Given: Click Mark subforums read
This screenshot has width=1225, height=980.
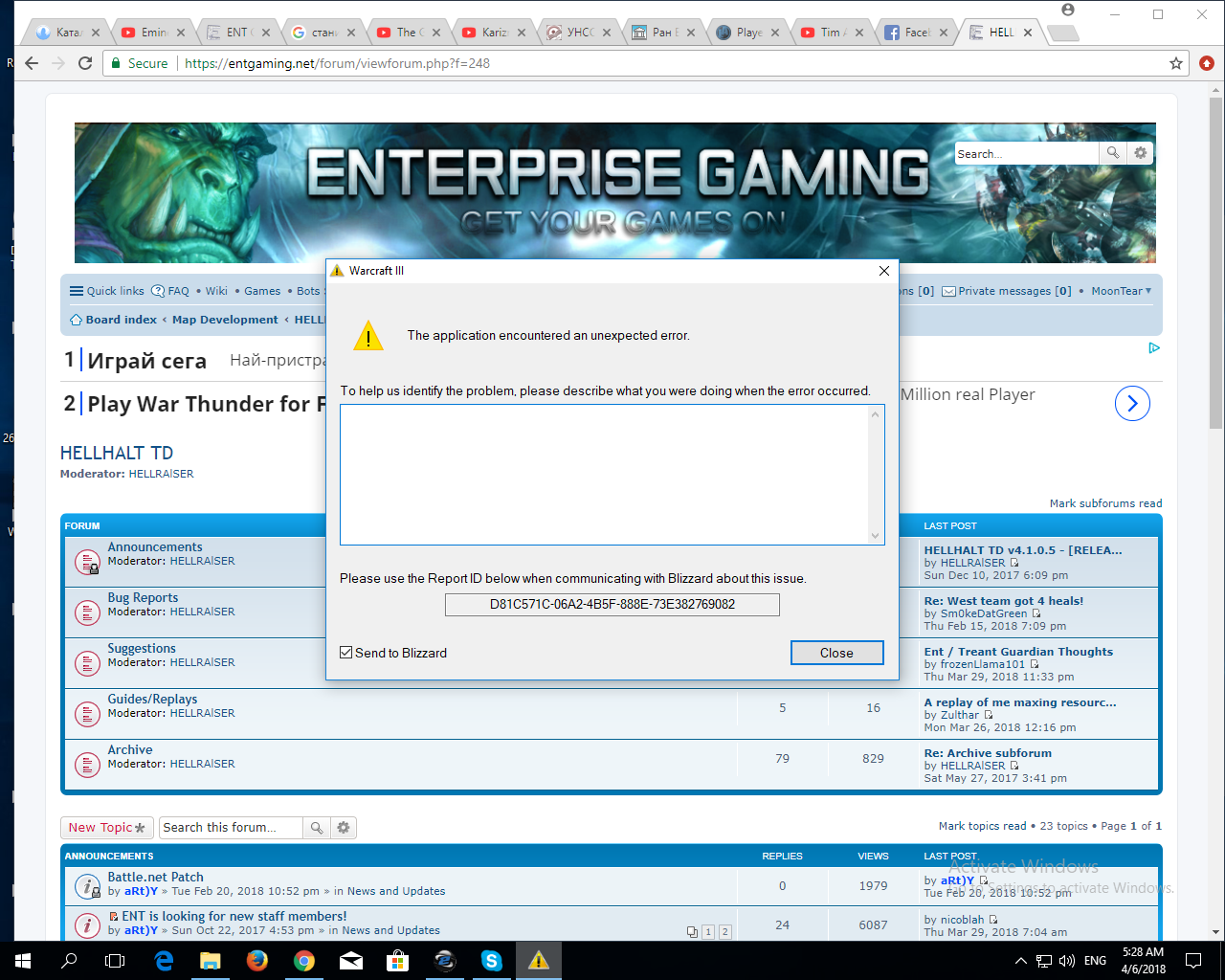Looking at the screenshot, I should click(x=1105, y=503).
